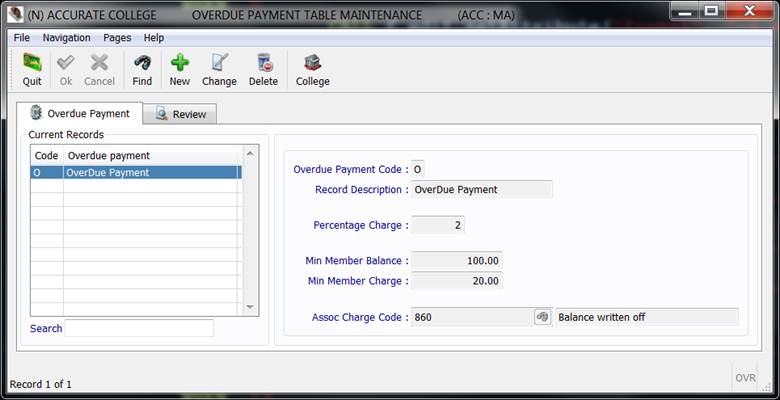This screenshot has height=400, width=780.
Task: Click the Quit toolbar icon
Action: (x=32, y=64)
